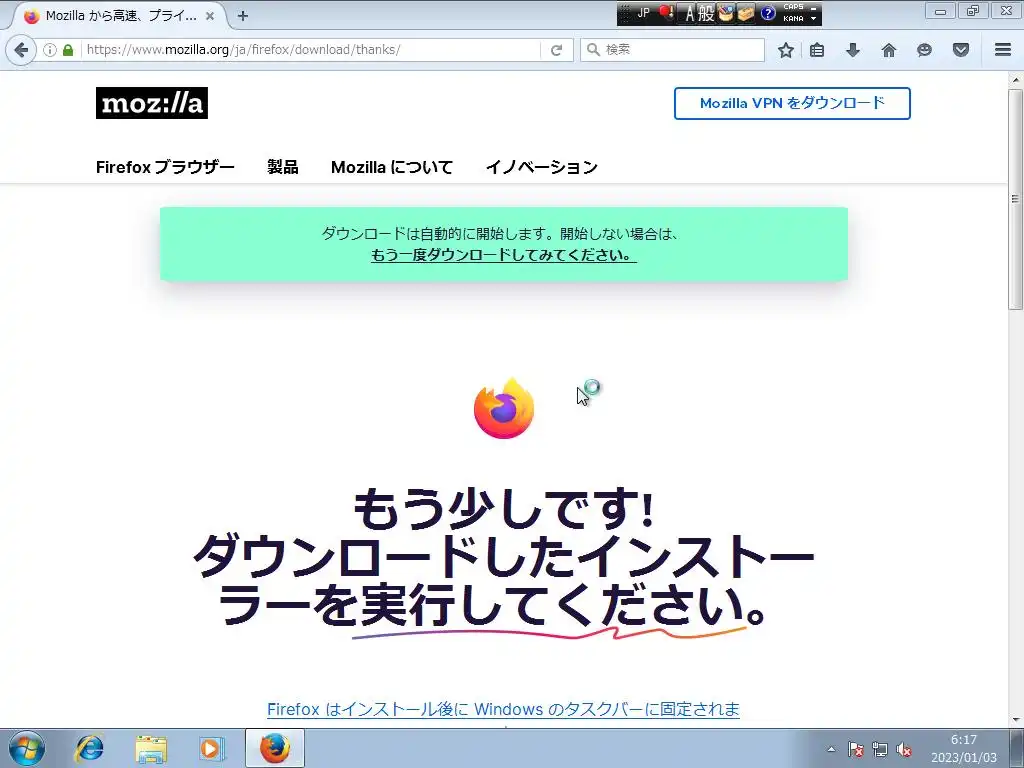This screenshot has width=1024, height=768.
Task: Open イノベーション navigation menu
Action: [x=541, y=167]
